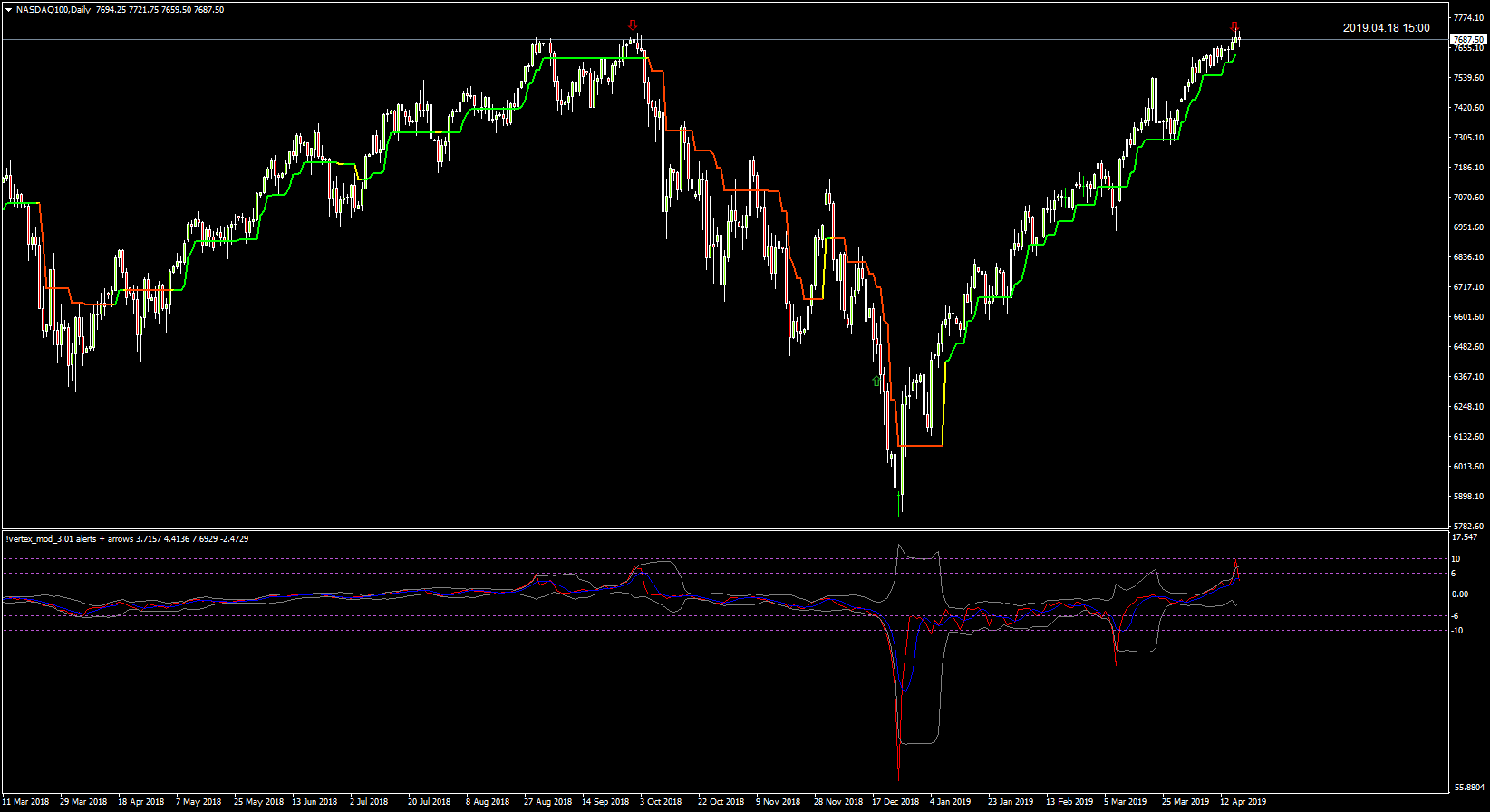Click the 6951.60 price scale value

pyautogui.click(x=1468, y=227)
